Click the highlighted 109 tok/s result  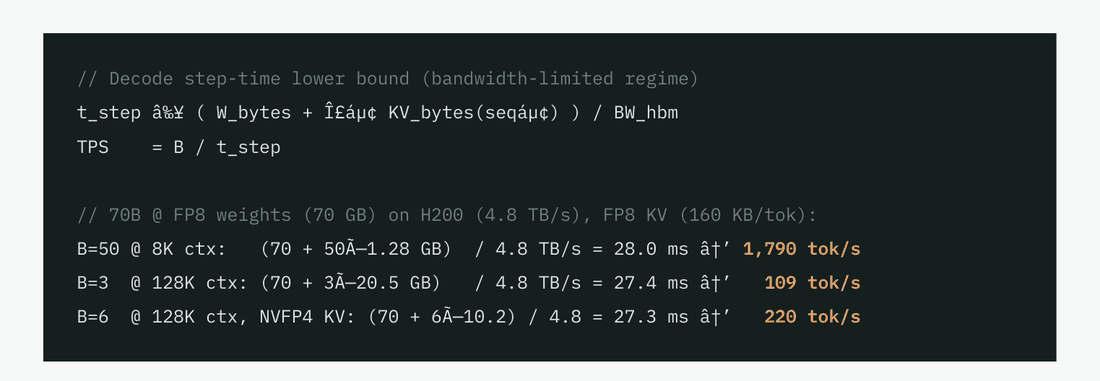click(812, 283)
